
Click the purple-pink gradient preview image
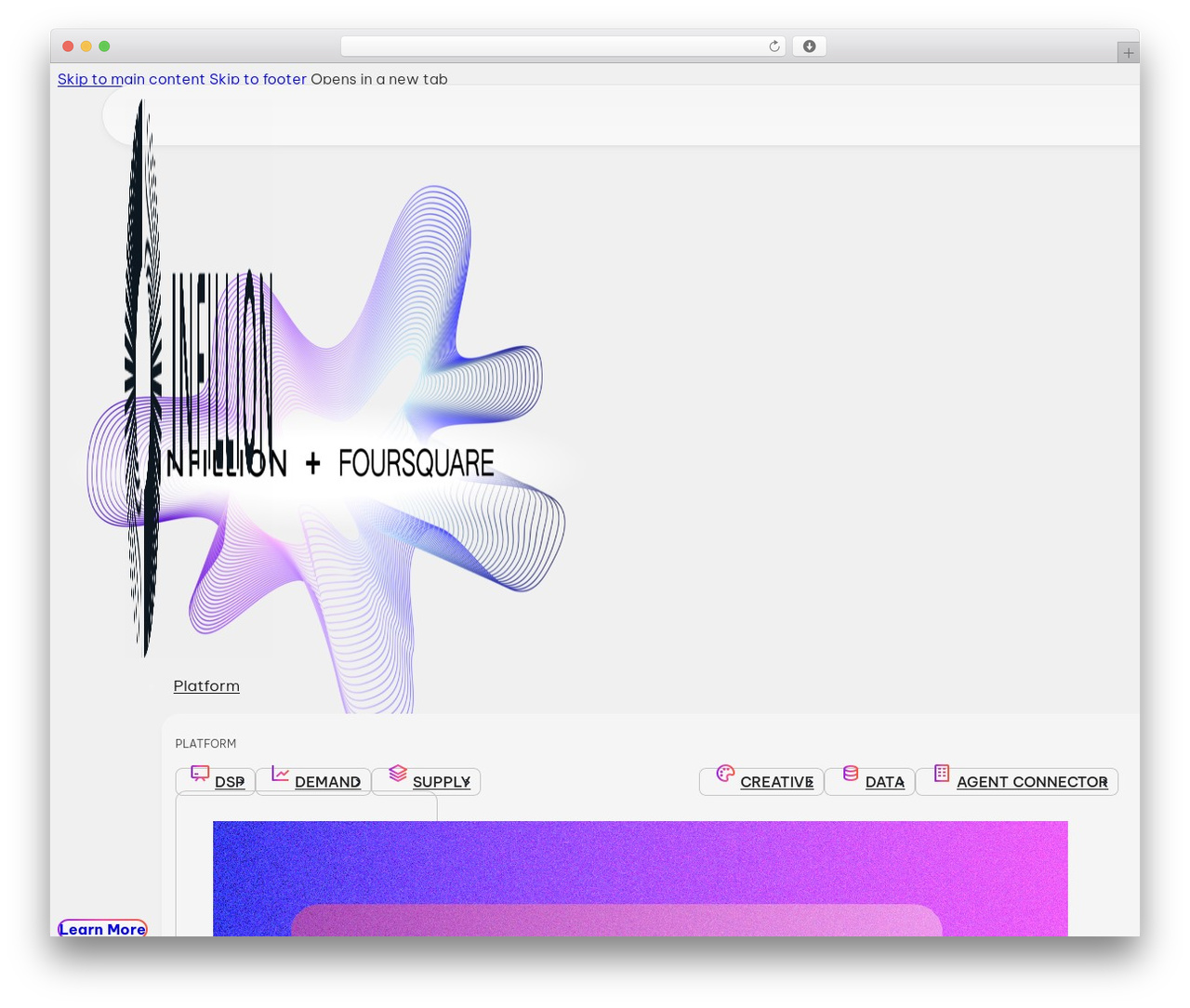pos(640,879)
